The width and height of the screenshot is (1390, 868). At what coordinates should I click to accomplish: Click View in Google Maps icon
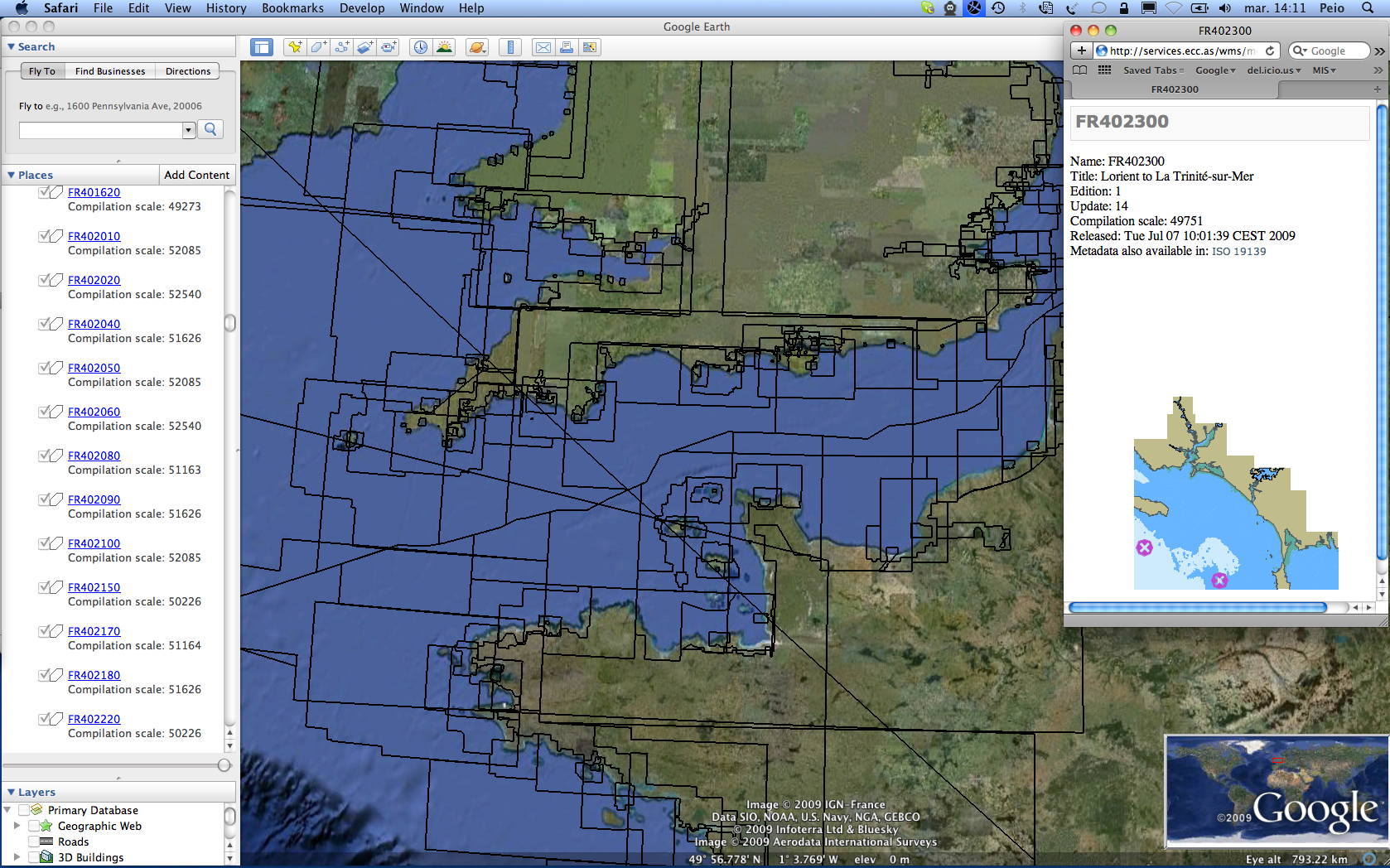(x=590, y=47)
